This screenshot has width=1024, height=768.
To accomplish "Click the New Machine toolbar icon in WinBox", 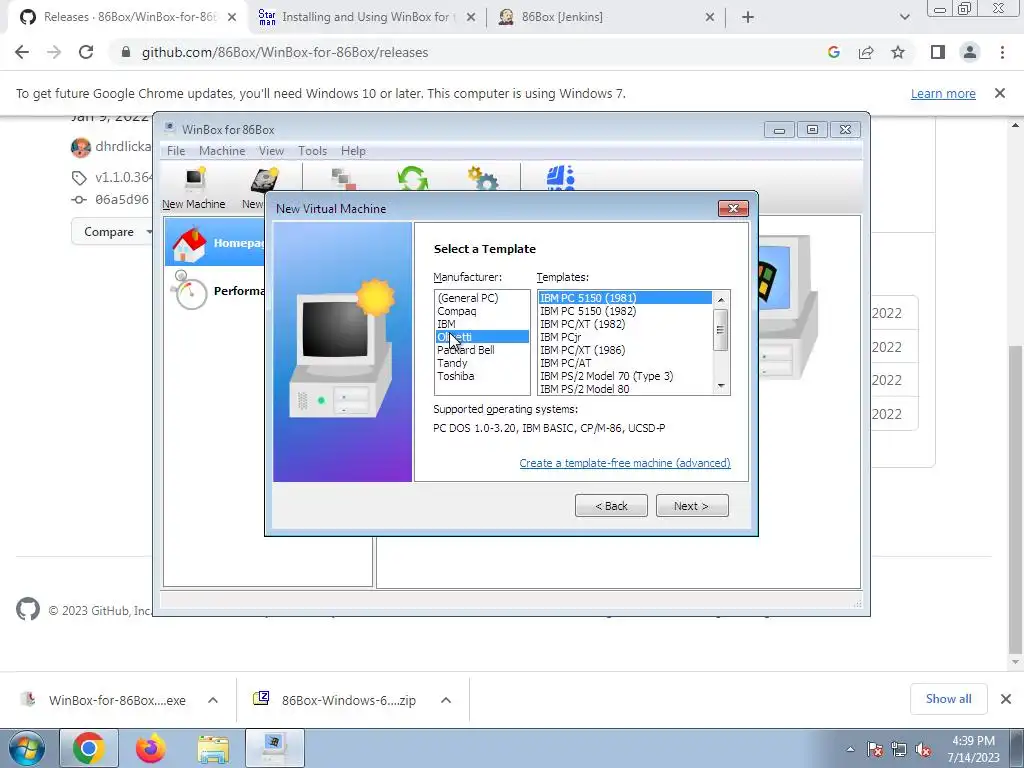I will tap(194, 188).
